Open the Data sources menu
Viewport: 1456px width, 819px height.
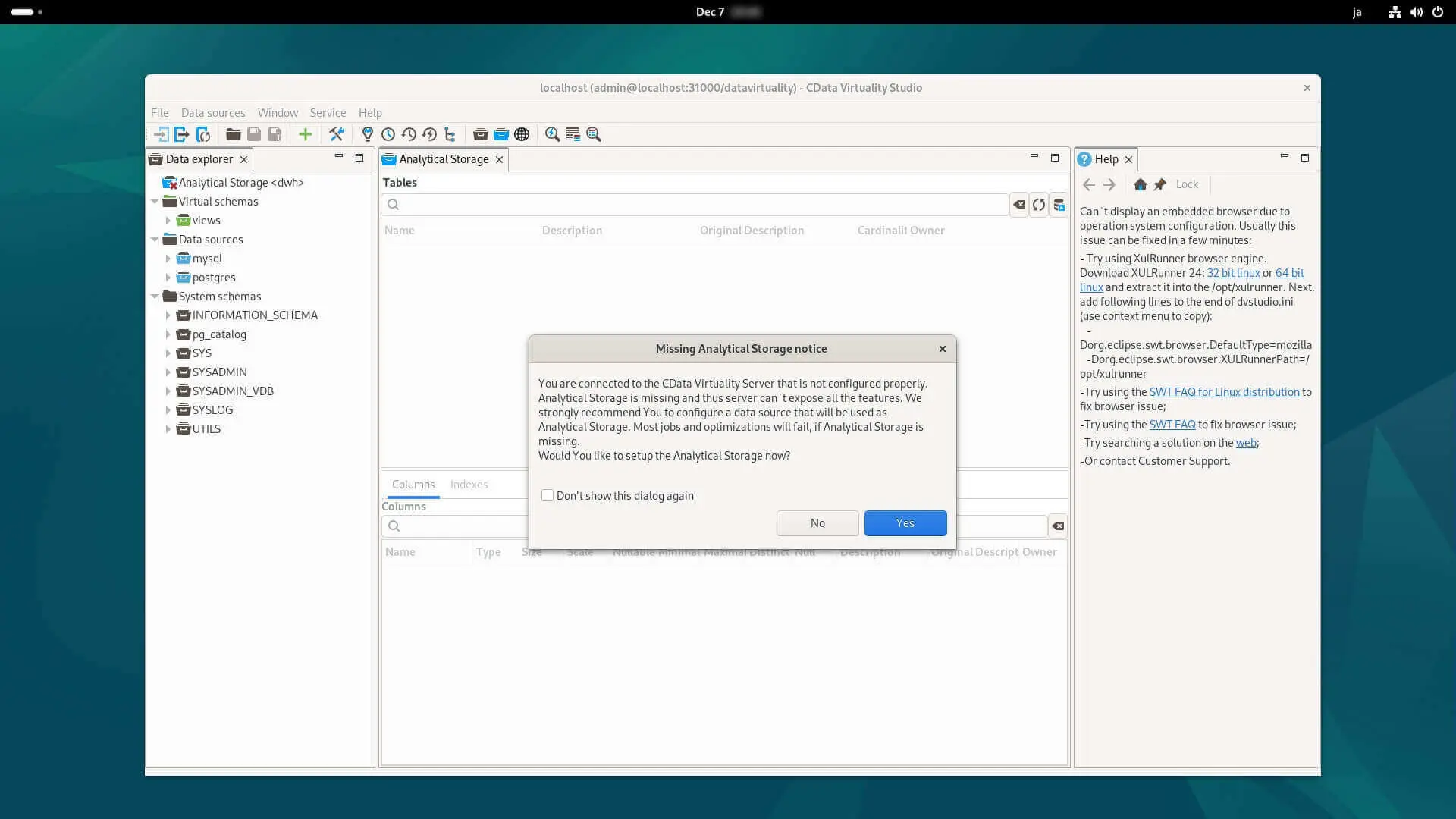[212, 112]
